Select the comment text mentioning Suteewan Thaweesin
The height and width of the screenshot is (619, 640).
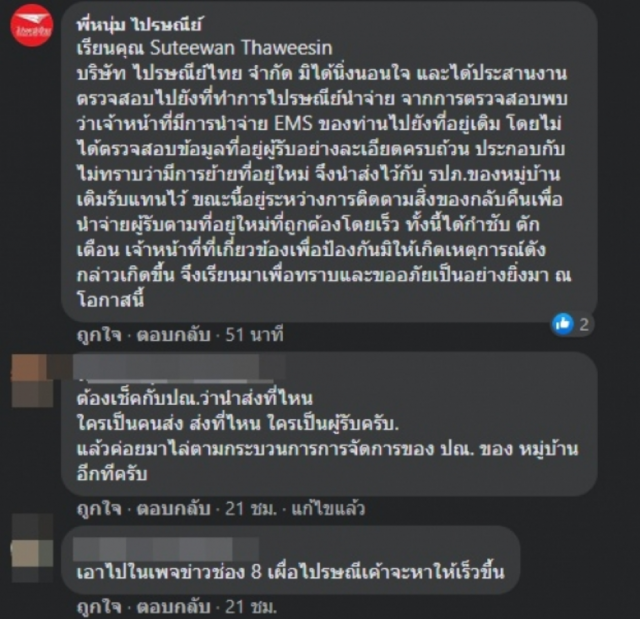[323, 174]
